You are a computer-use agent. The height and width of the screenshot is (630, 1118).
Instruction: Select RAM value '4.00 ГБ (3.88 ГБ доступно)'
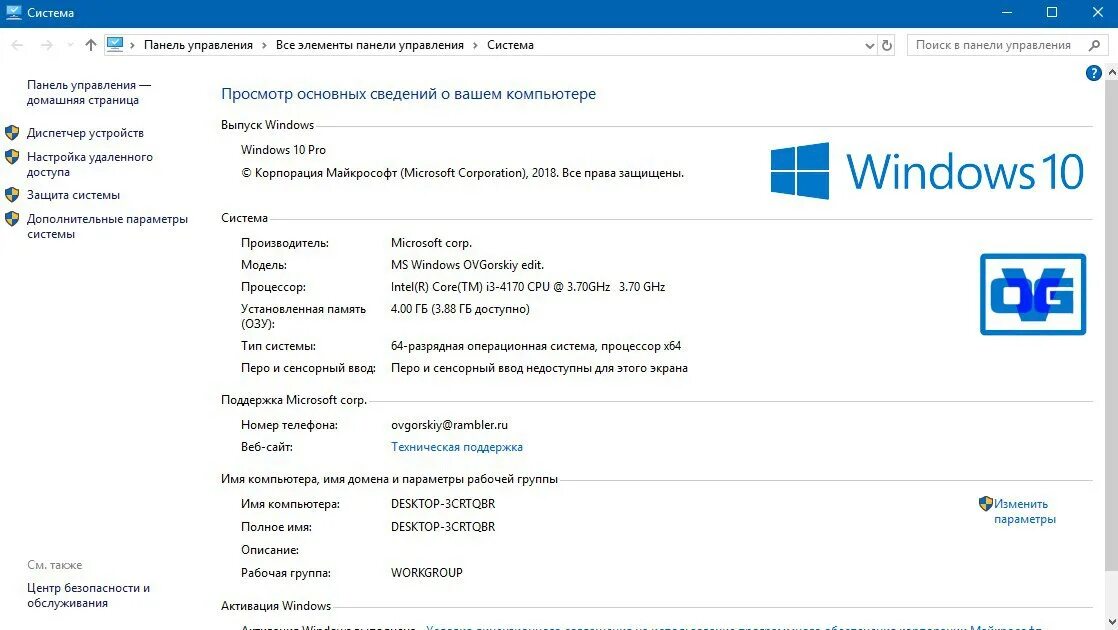(x=460, y=309)
